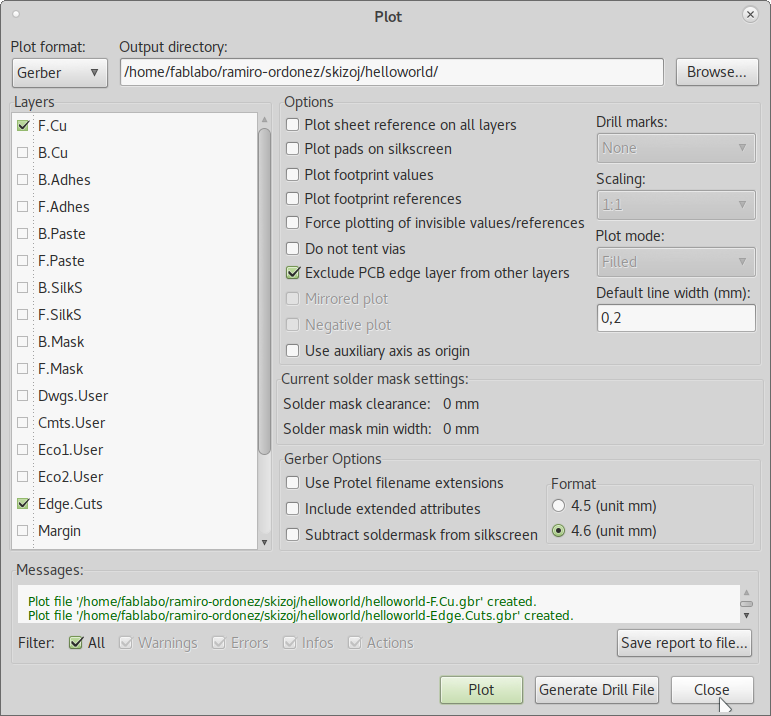Open the Scaling dropdown showing 1:1
Viewport: 771px width, 716px height.
[x=676, y=205]
